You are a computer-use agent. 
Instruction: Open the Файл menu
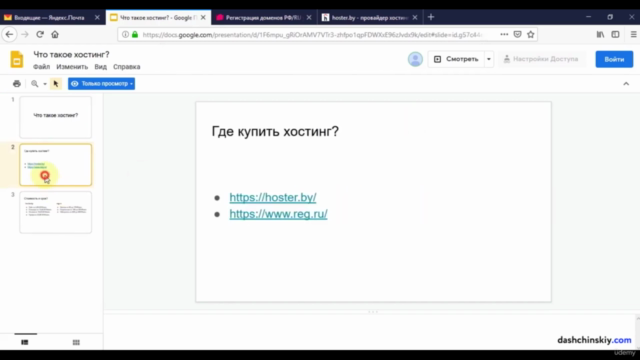[x=42, y=67]
